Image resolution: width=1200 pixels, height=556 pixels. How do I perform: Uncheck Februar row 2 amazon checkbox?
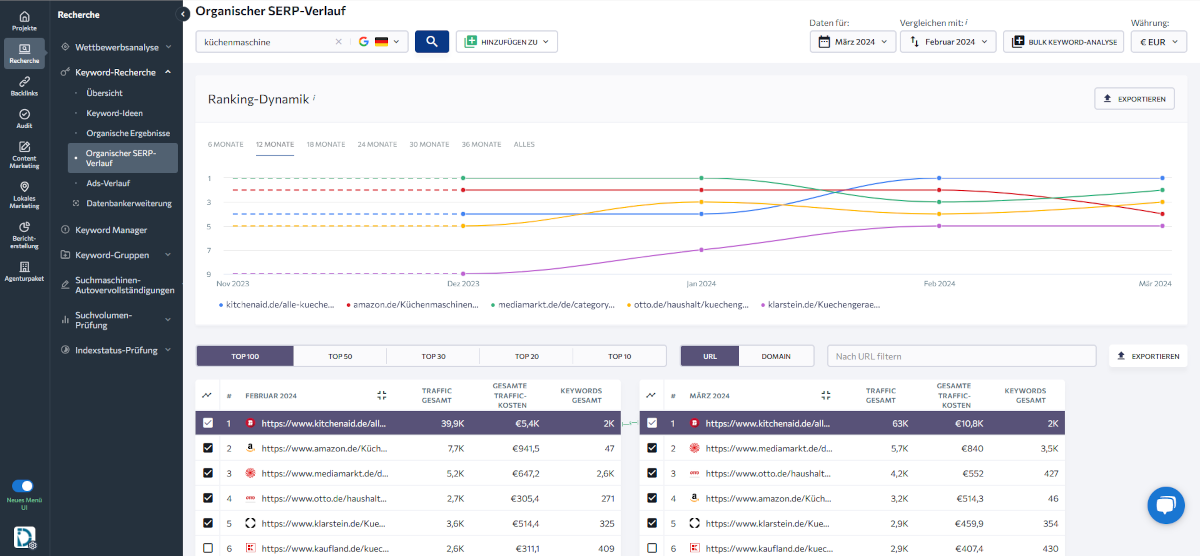(x=207, y=448)
